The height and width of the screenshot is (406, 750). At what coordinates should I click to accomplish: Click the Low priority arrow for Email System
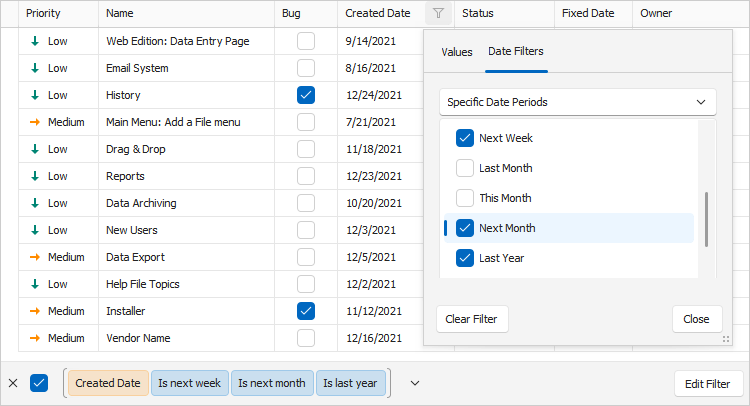click(x=35, y=68)
